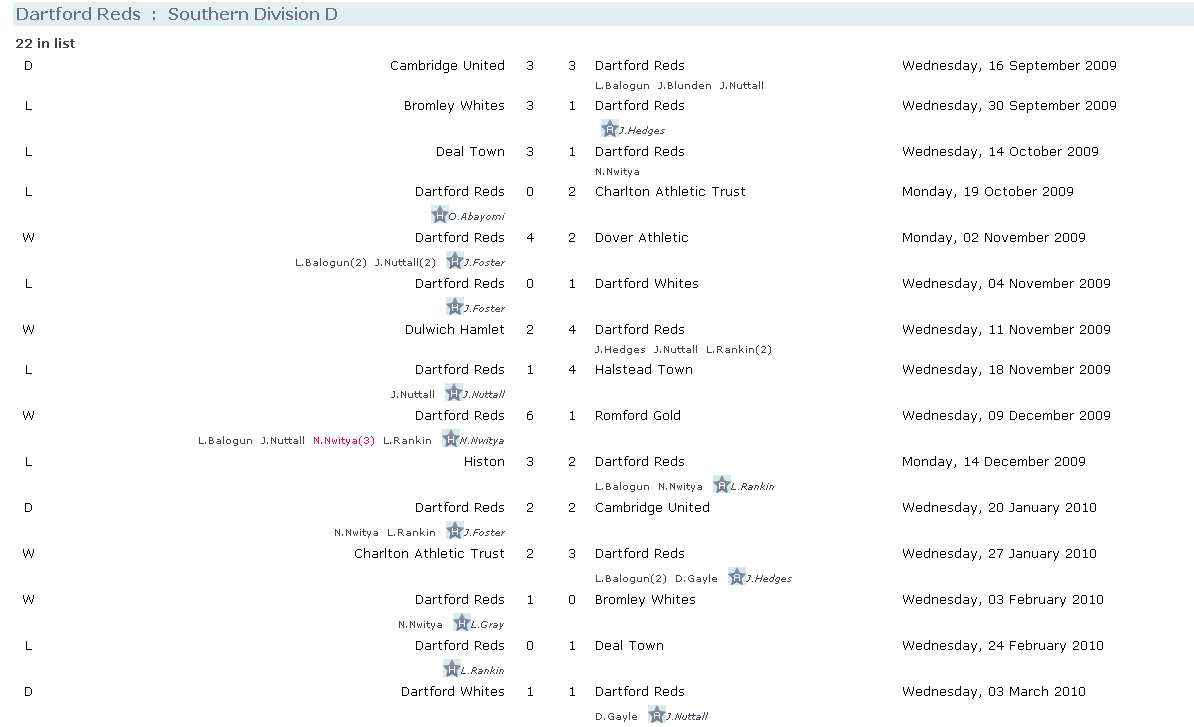Click the date Wednesday, 30 September 2009
The image size is (1194, 727).
[x=1009, y=106]
